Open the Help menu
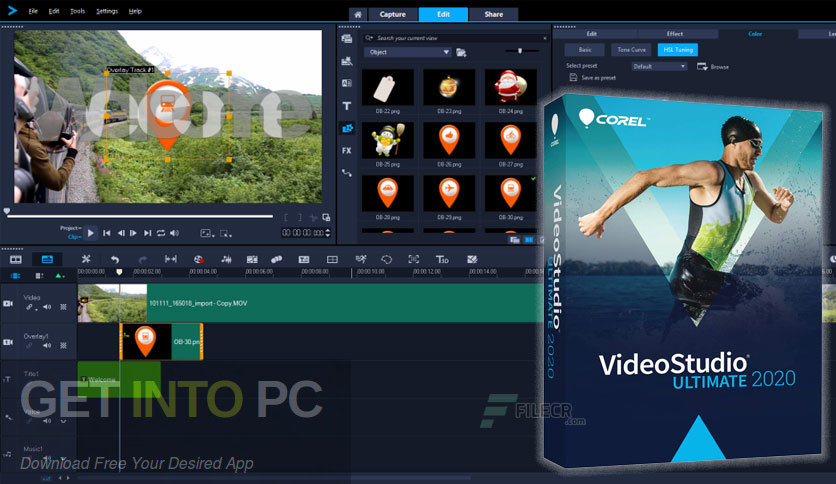Screen dimensions: 836x484 (135, 11)
